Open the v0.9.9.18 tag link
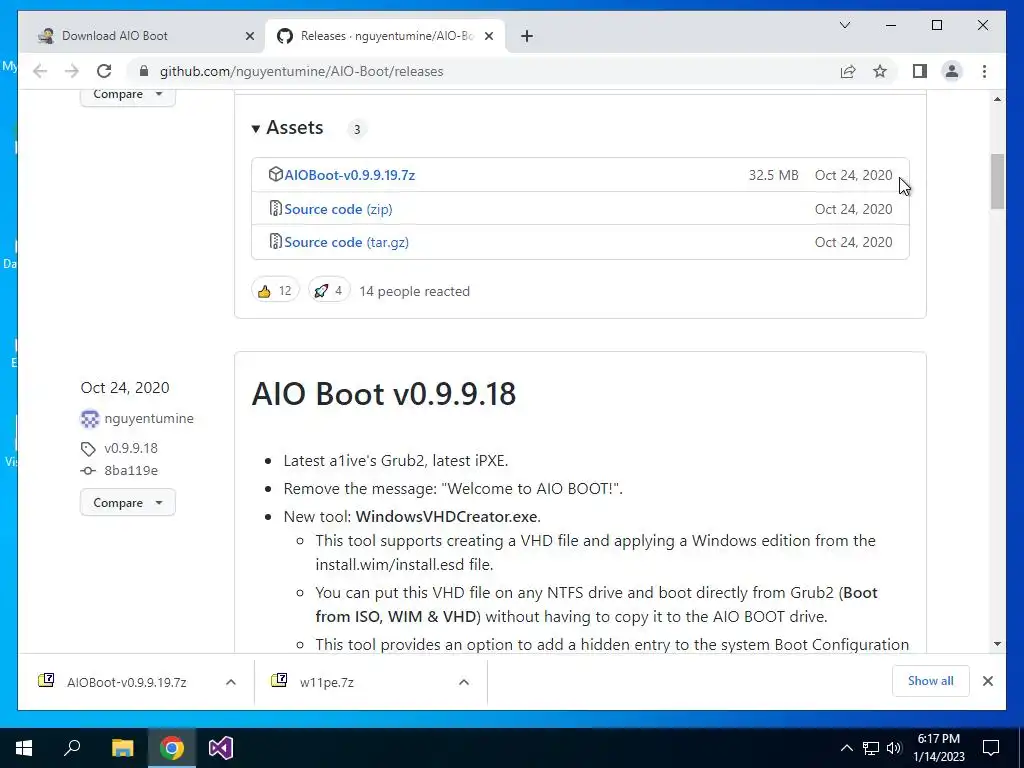The width and height of the screenshot is (1024, 768). point(131,448)
